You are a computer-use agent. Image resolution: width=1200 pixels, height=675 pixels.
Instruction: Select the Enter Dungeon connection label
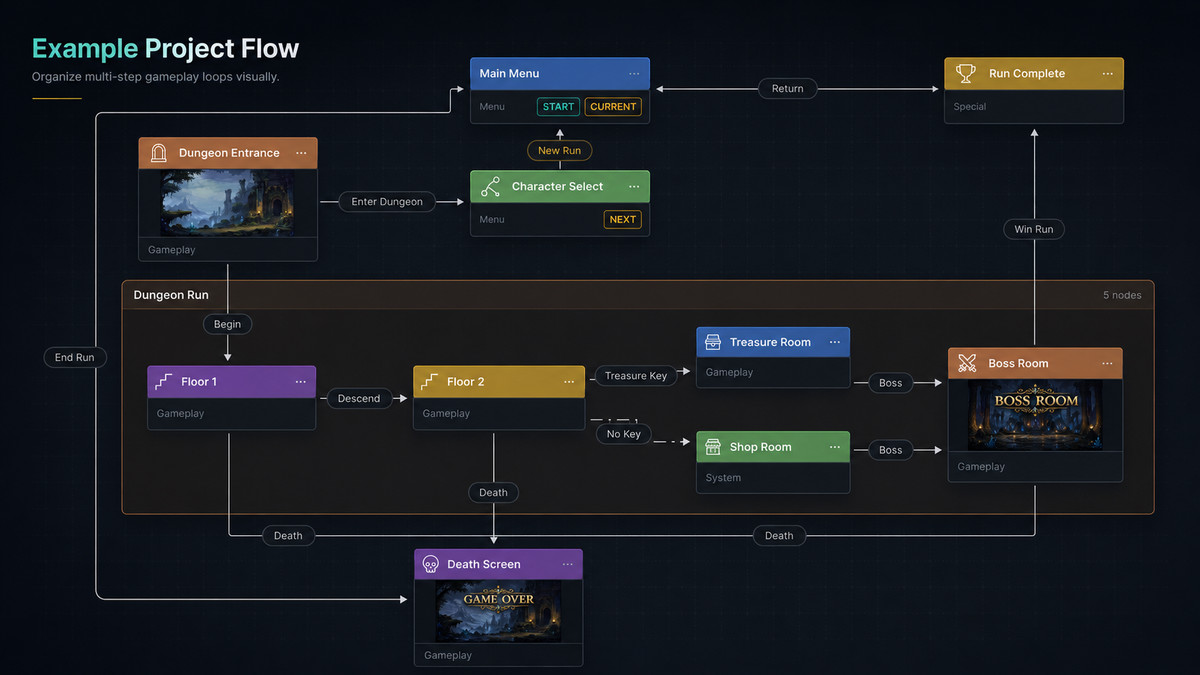[x=387, y=201]
